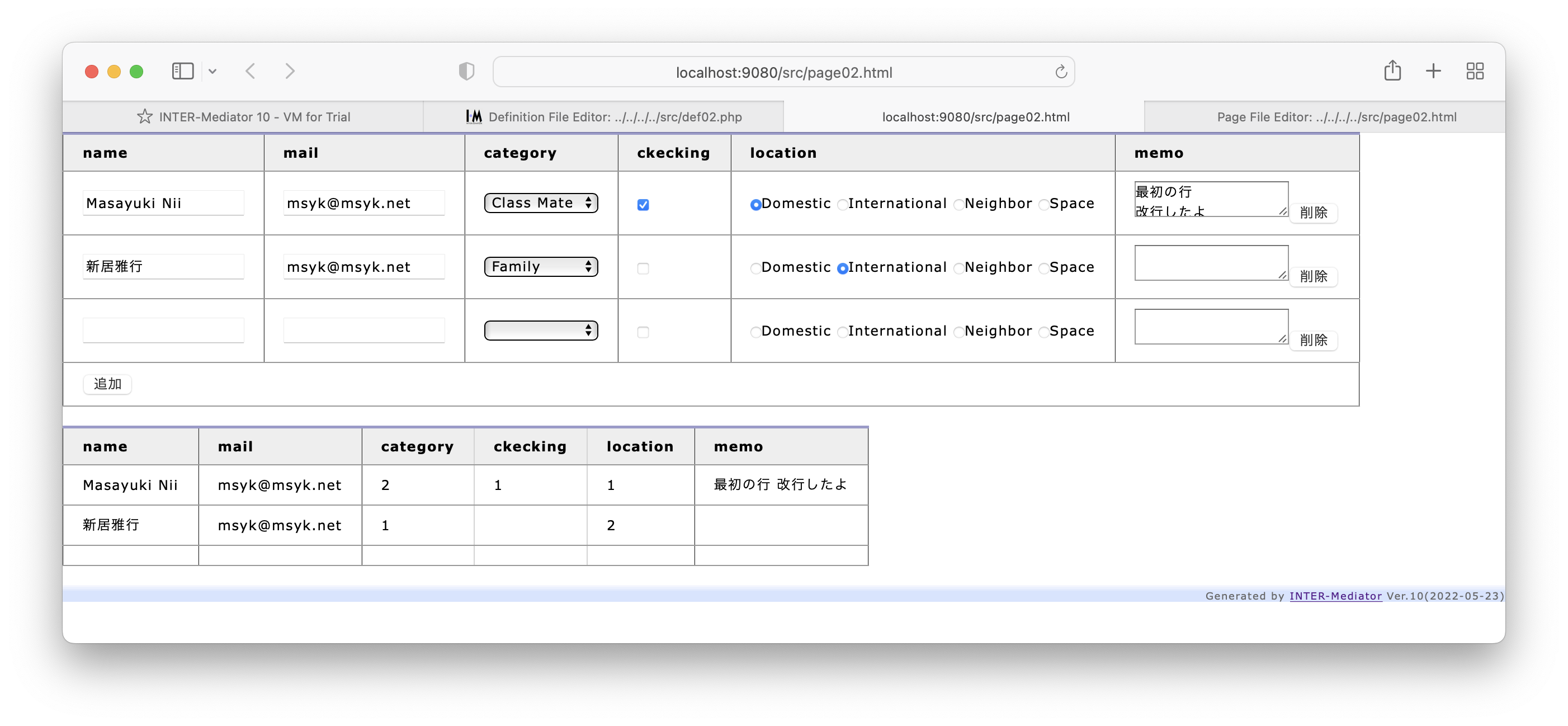The width and height of the screenshot is (1568, 726).
Task: Select Space radio in the empty row
Action: (1043, 333)
